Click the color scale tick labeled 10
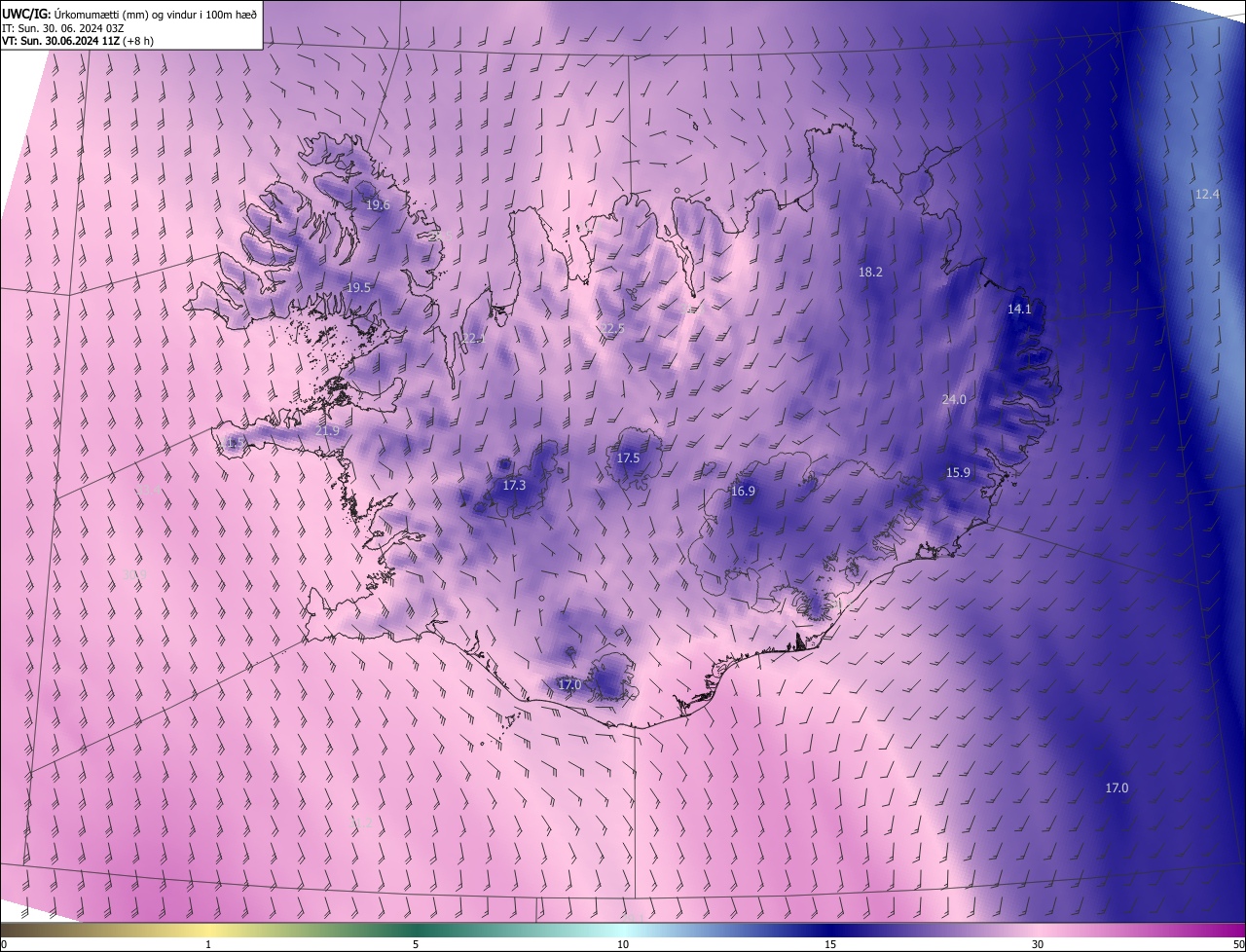This screenshot has height=952, width=1246. tap(623, 945)
